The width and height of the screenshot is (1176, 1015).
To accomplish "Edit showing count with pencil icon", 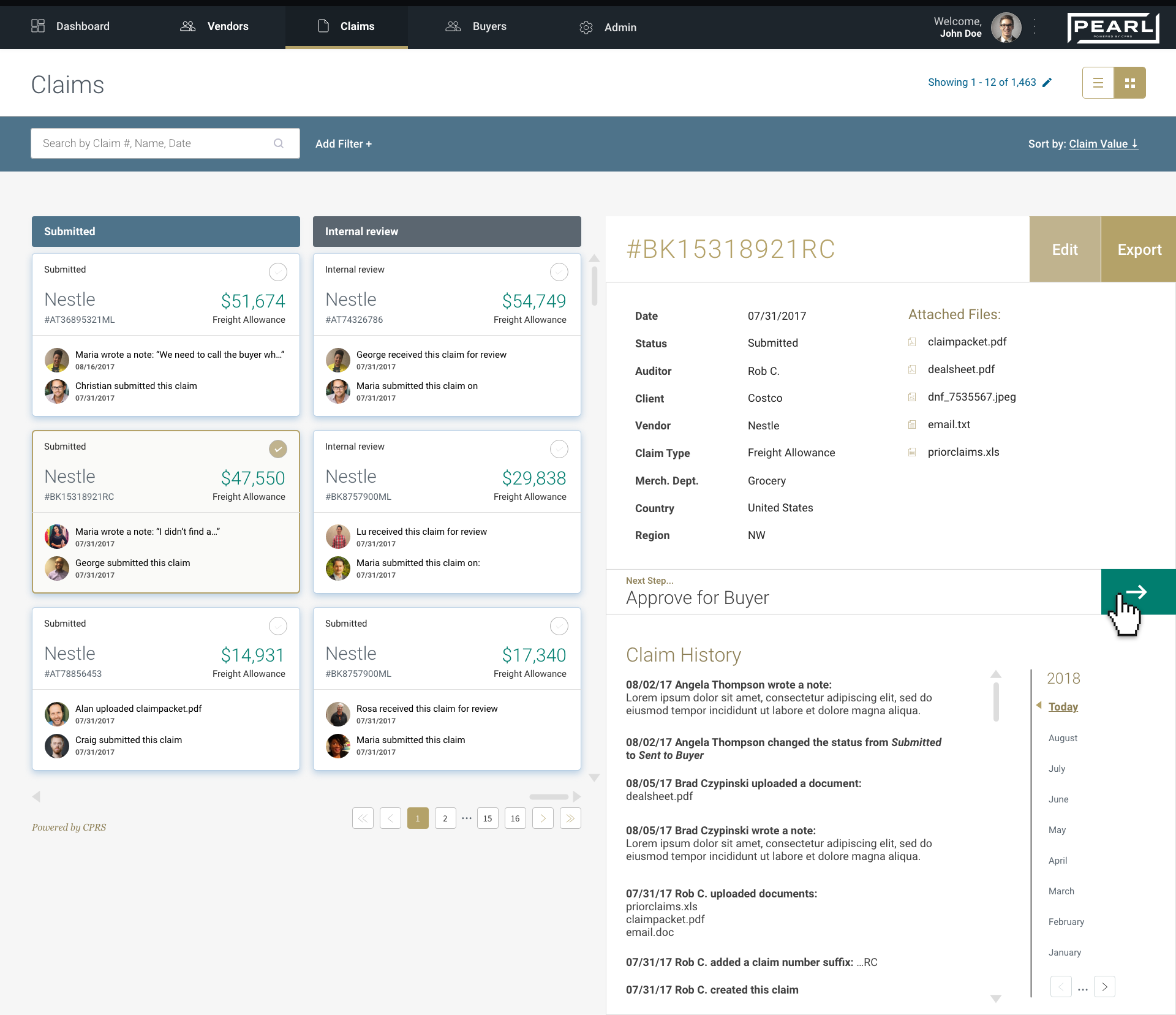I will click(x=1047, y=82).
